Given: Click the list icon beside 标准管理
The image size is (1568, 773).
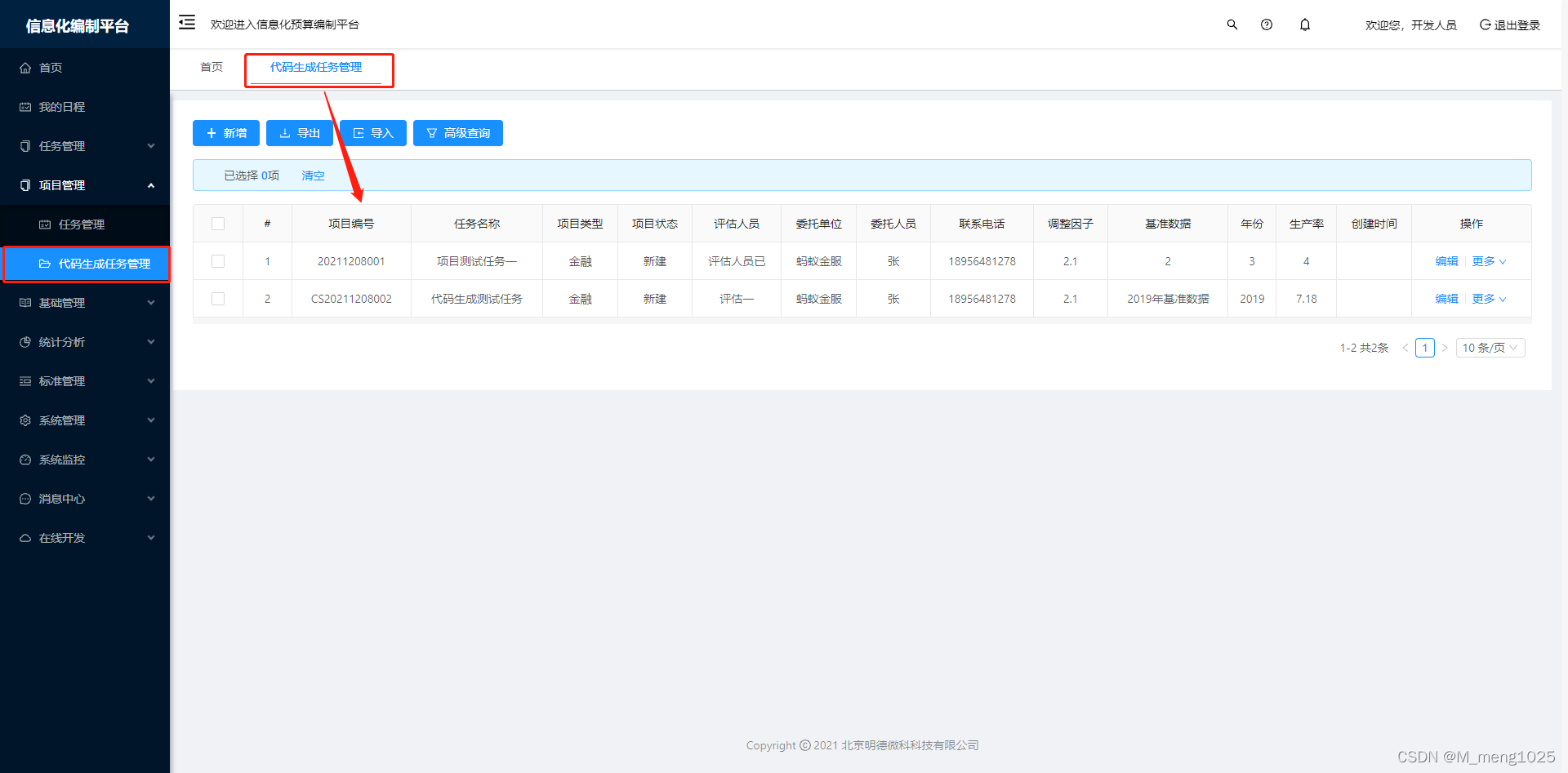Looking at the screenshot, I should pyautogui.click(x=25, y=381).
